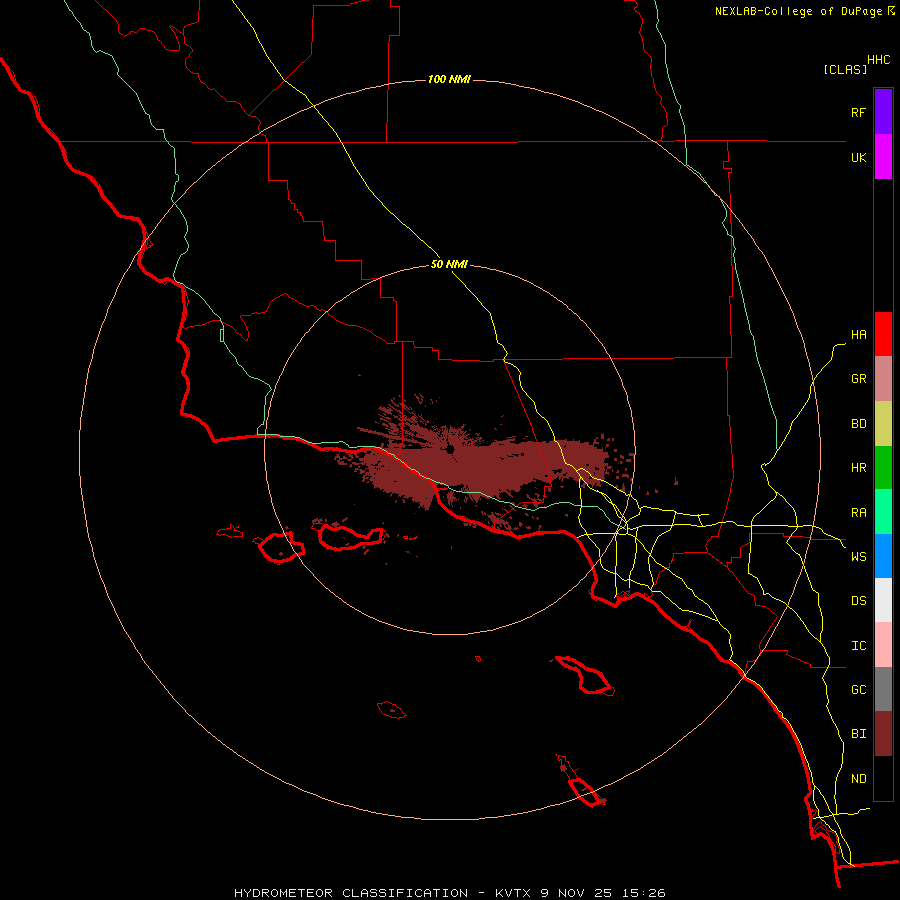This screenshot has width=900, height=900.
Task: Click the DS legend label
Action: coord(858,601)
